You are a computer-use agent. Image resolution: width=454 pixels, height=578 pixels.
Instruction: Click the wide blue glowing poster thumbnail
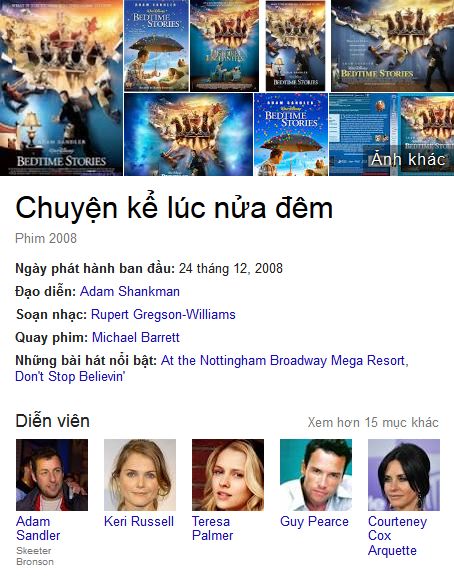[188, 135]
